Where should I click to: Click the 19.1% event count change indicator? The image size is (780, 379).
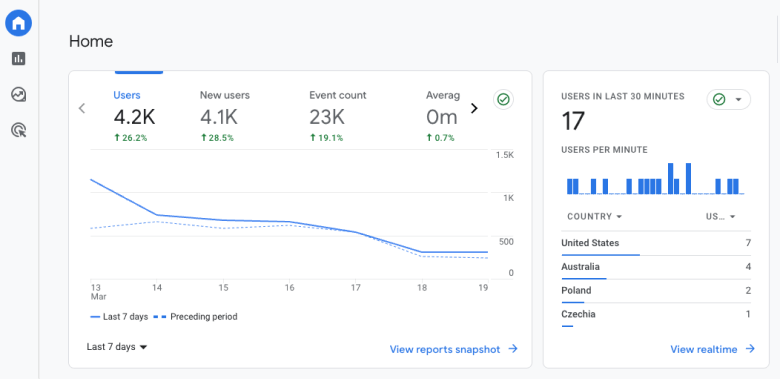pos(326,138)
